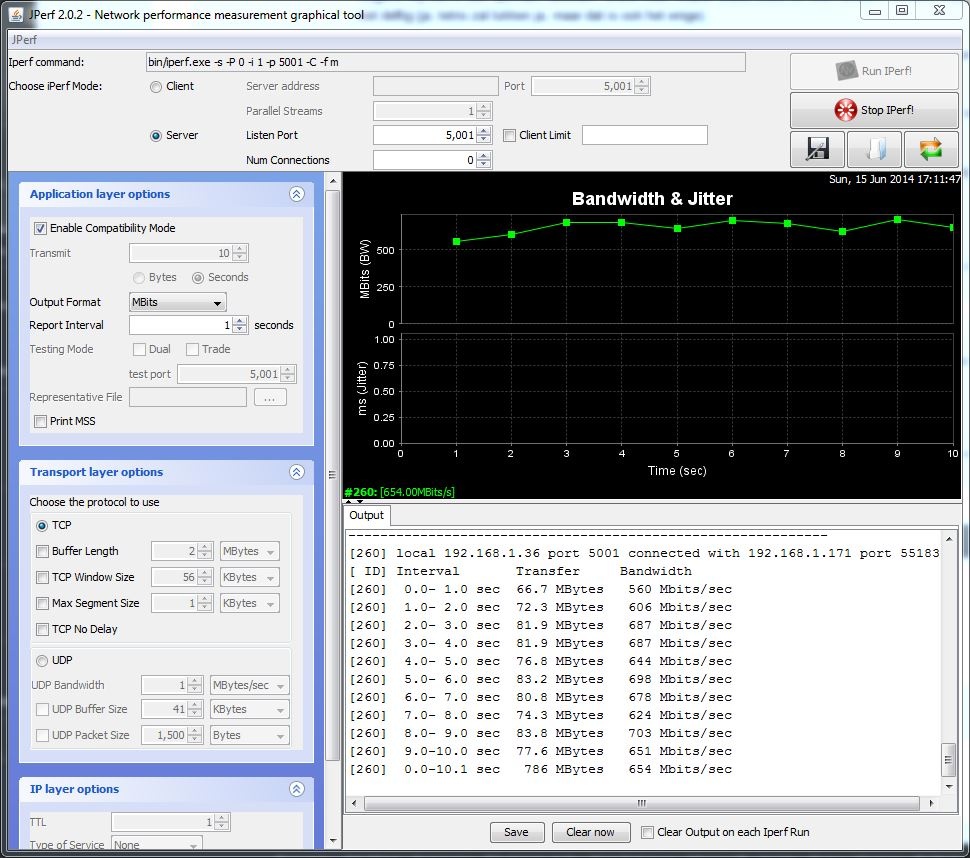Click the load configuration folder icon

(x=874, y=150)
